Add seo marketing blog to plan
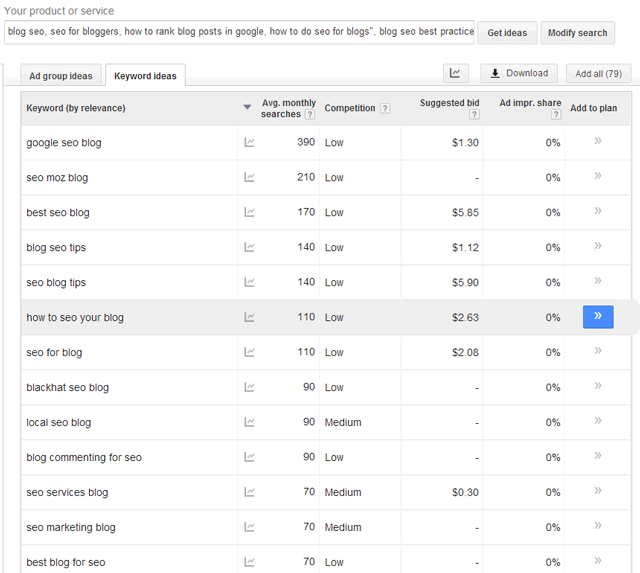Screen dimensions: 640x573 pyautogui.click(x=598, y=525)
